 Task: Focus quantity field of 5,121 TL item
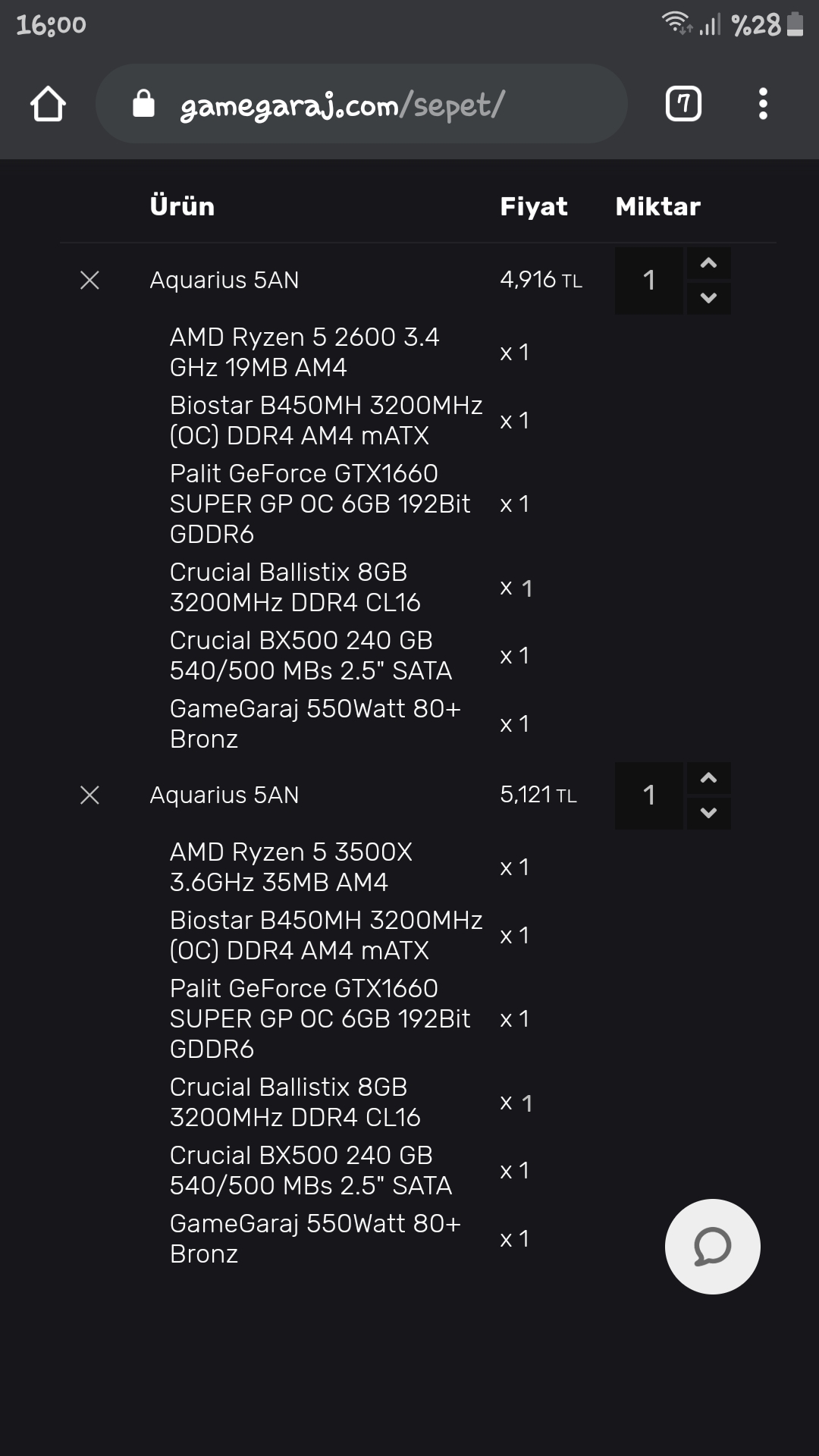[649, 795]
